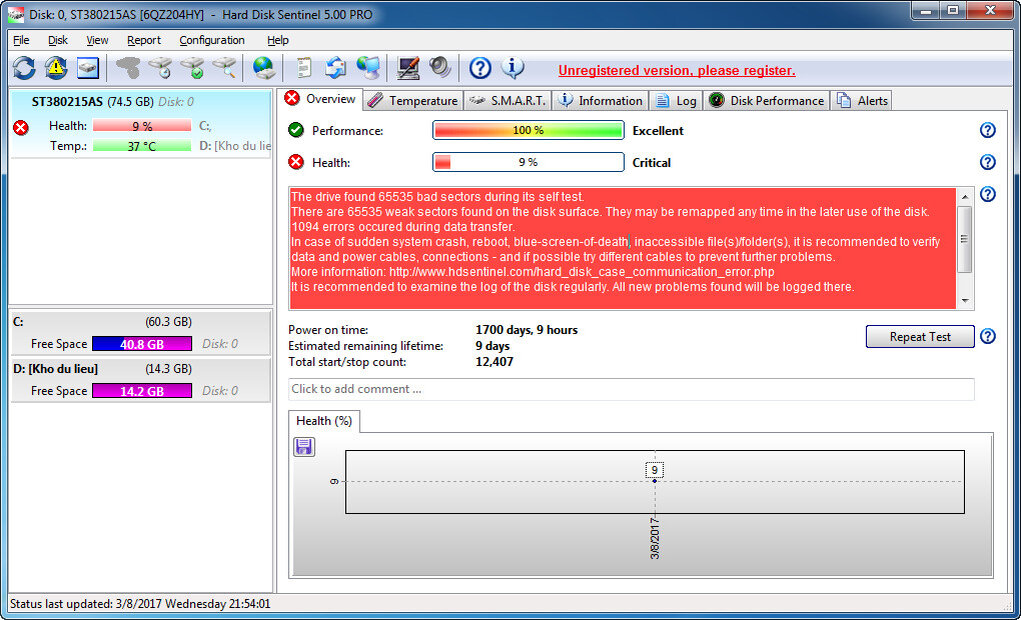Click the Repeat Test button
The height and width of the screenshot is (620, 1021).
coord(920,337)
